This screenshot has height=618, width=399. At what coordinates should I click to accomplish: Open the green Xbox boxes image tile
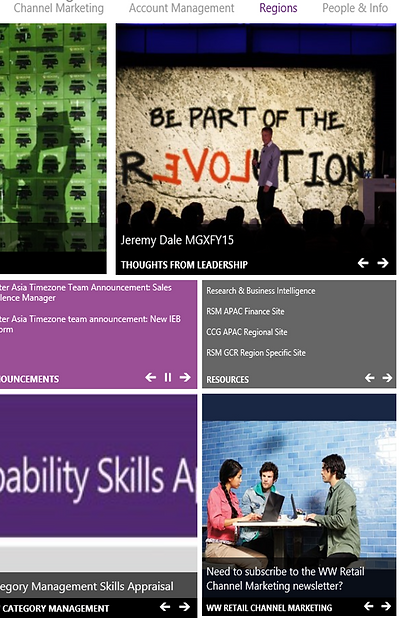[x=53, y=148]
